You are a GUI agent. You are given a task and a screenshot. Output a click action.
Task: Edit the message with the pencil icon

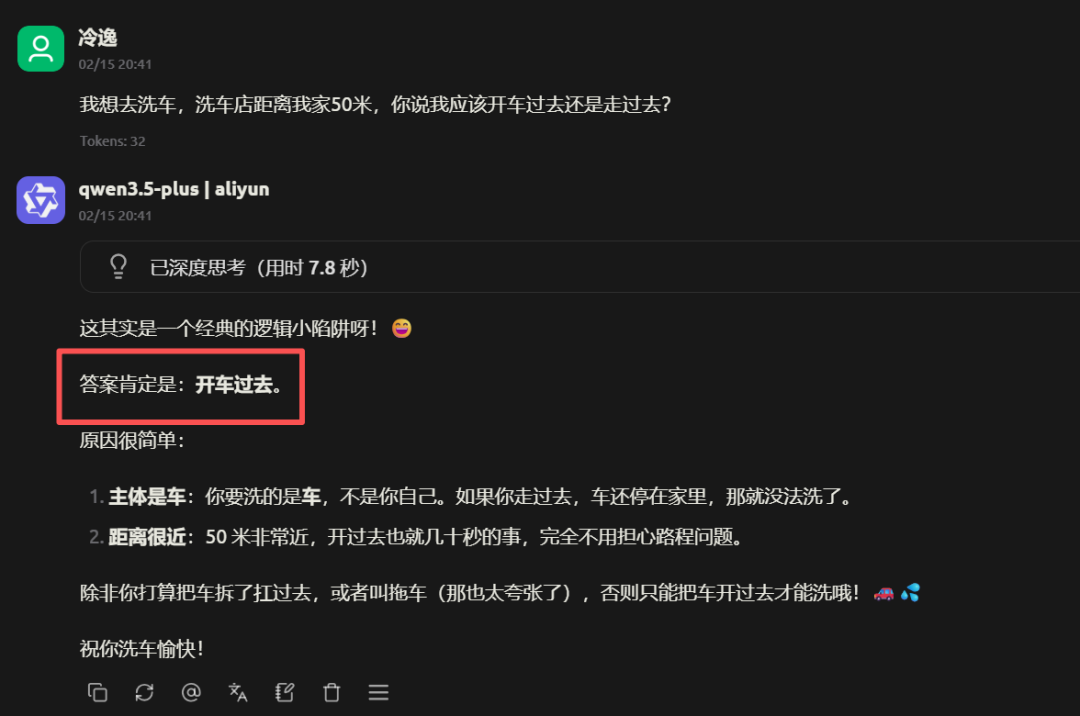pyautogui.click(x=284, y=693)
